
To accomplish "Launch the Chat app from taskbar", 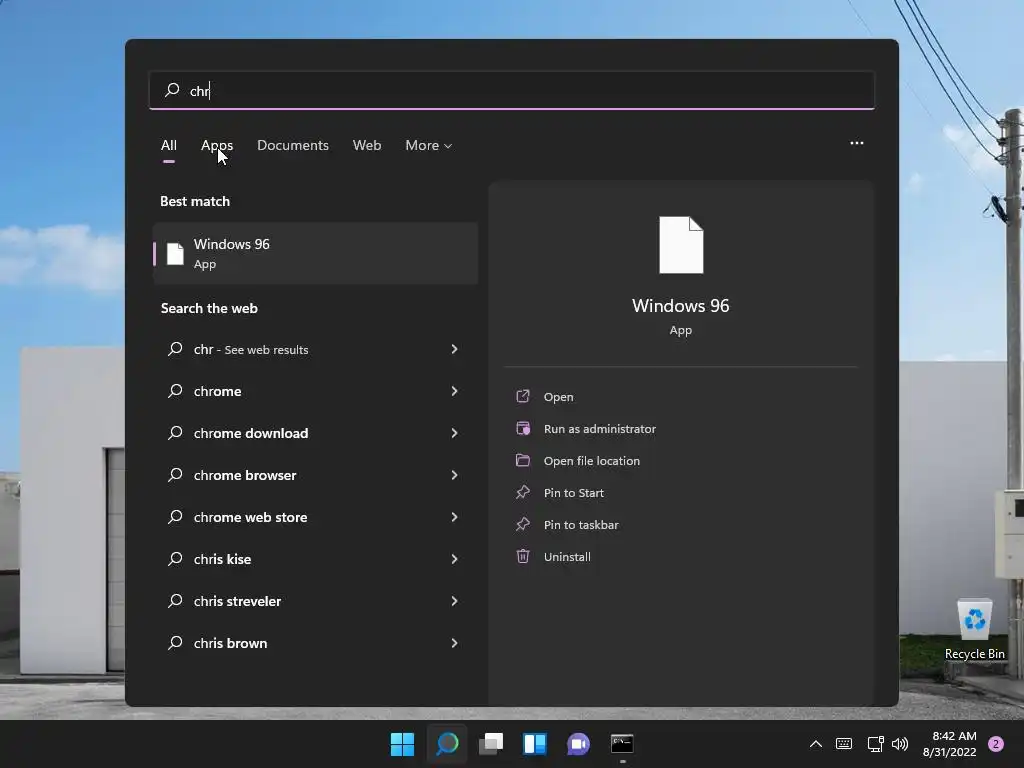I will [579, 744].
